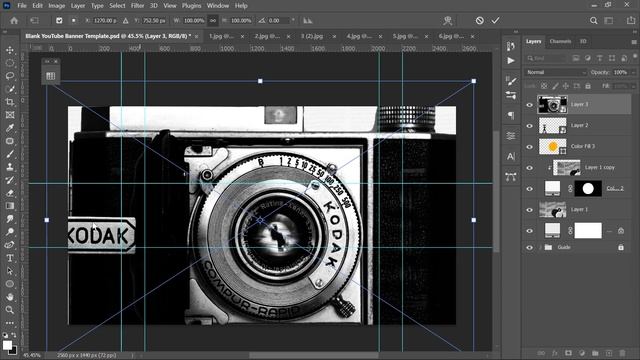Select the Layer 2 thumbnail
This screenshot has width=640, height=360.
553,126
